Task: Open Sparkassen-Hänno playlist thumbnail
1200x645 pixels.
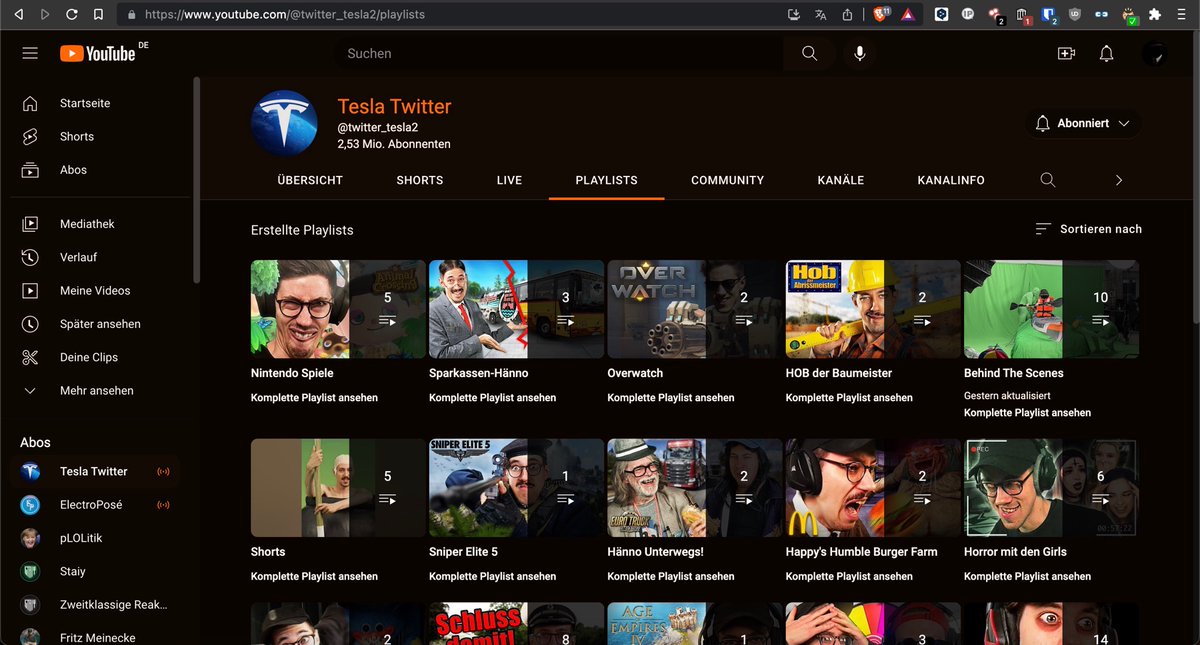Action: [x=516, y=309]
